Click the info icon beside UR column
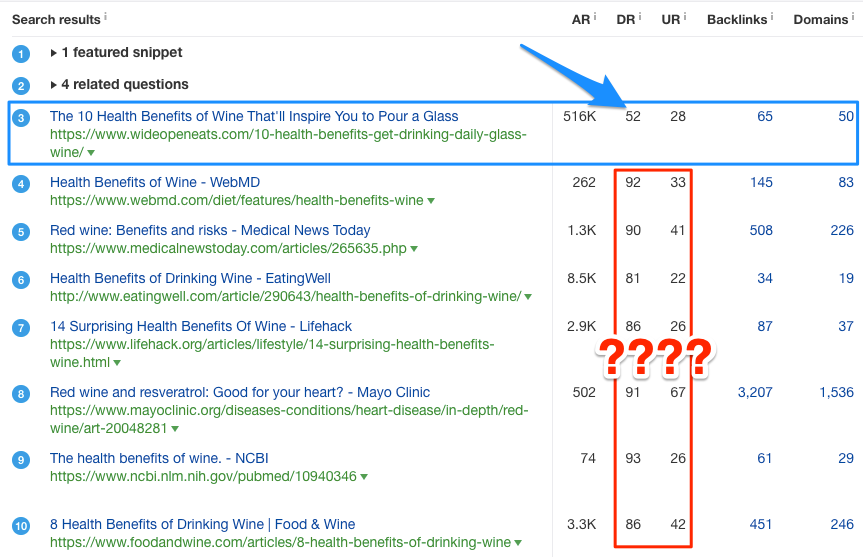863x557 pixels. [686, 18]
